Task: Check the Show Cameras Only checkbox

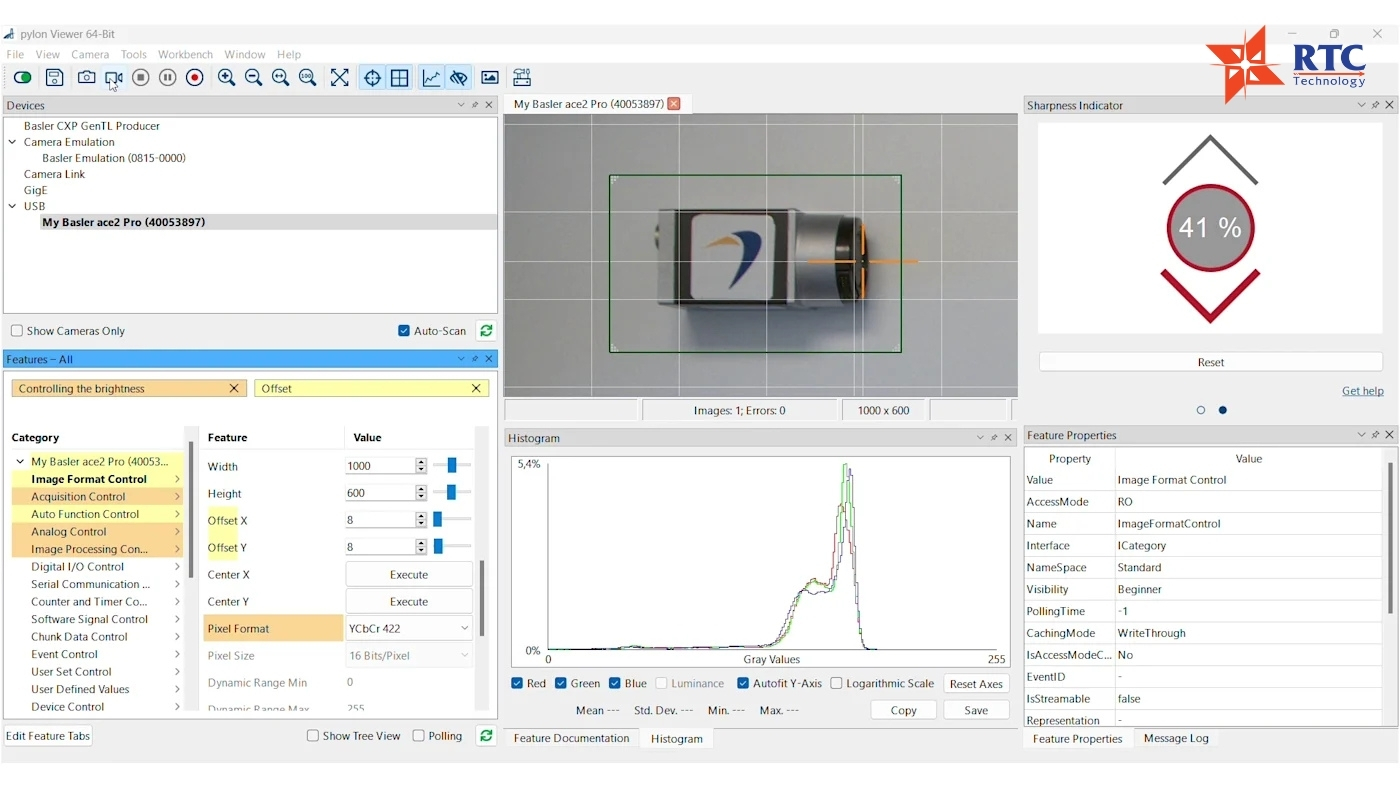Action: click(x=17, y=331)
